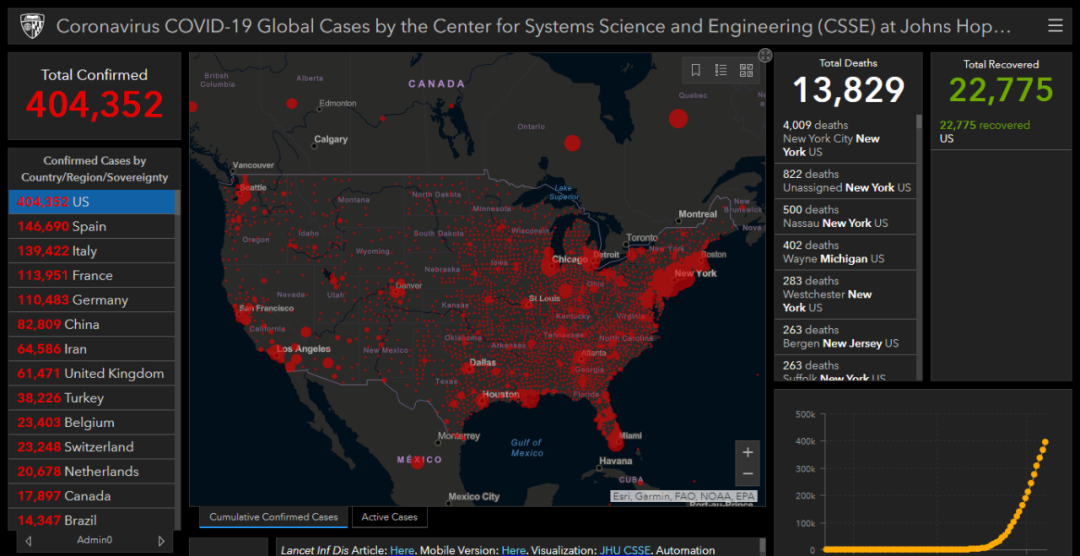Click the latest orange point on chart
Image resolution: width=1080 pixels, height=556 pixels.
1046,442
